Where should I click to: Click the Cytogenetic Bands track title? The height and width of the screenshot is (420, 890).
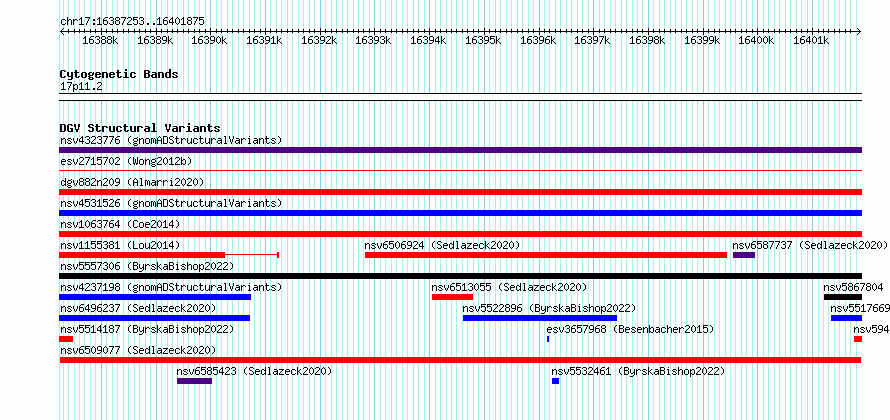pyautogui.click(x=119, y=74)
